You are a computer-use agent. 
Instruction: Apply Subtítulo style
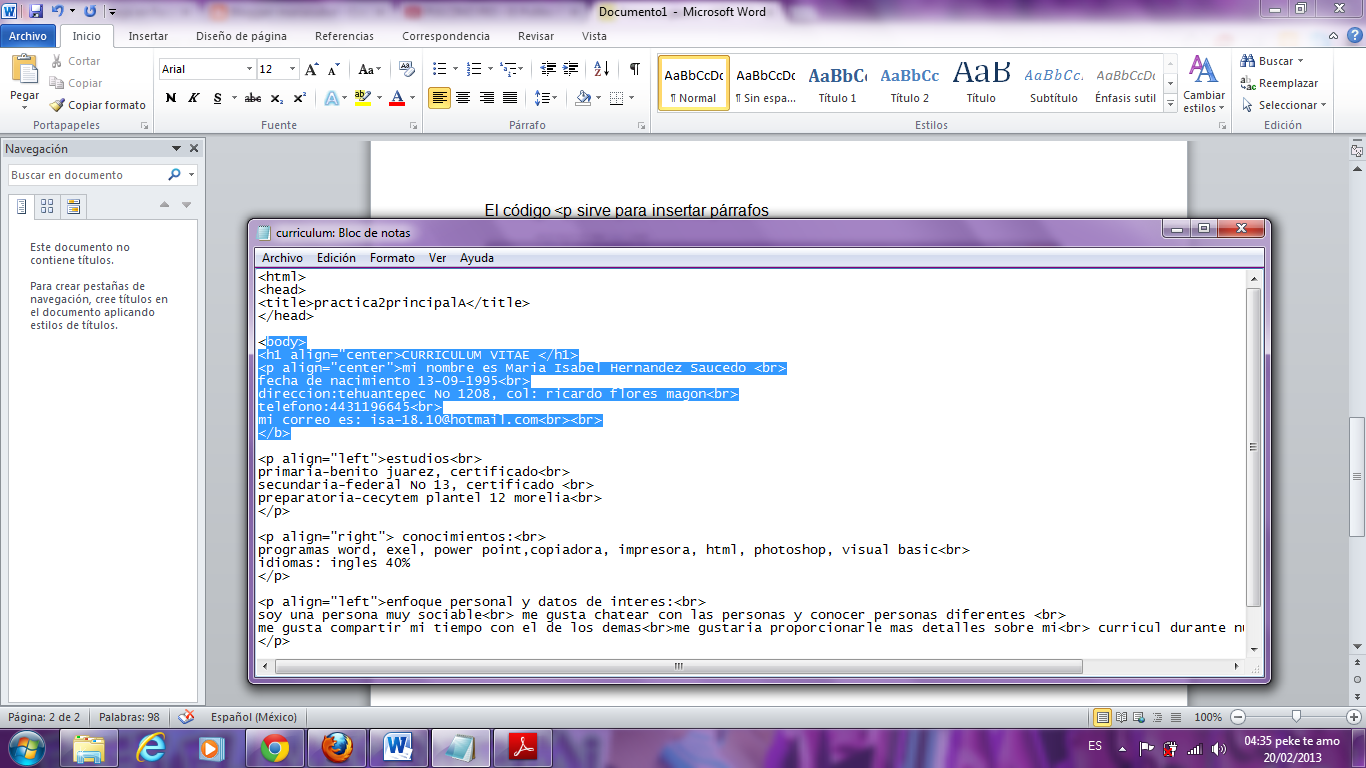pos(1054,83)
